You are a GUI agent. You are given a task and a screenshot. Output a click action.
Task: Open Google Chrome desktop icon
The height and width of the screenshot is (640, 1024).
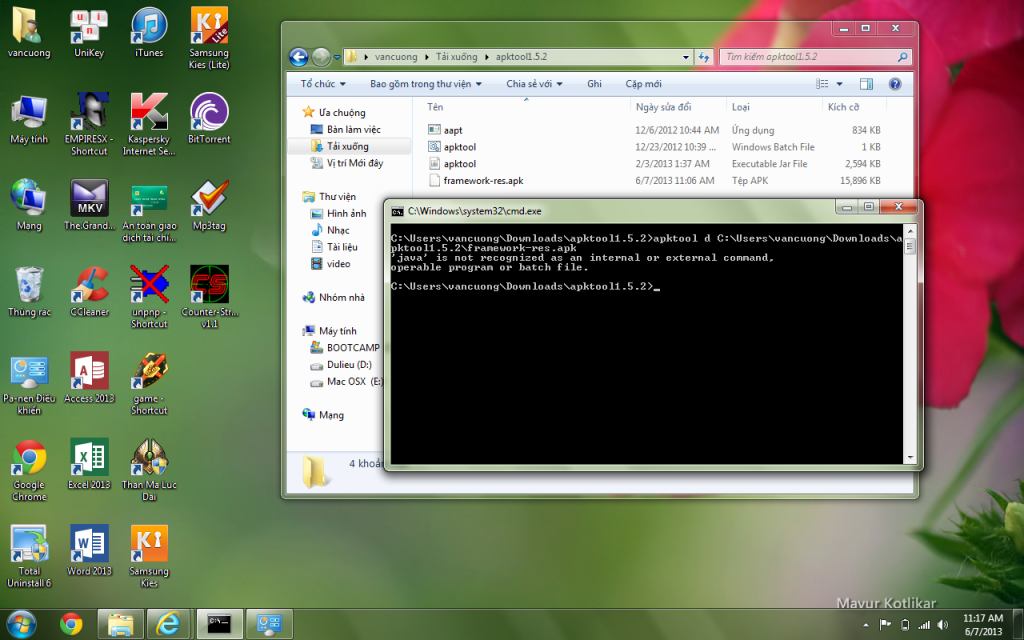point(29,470)
